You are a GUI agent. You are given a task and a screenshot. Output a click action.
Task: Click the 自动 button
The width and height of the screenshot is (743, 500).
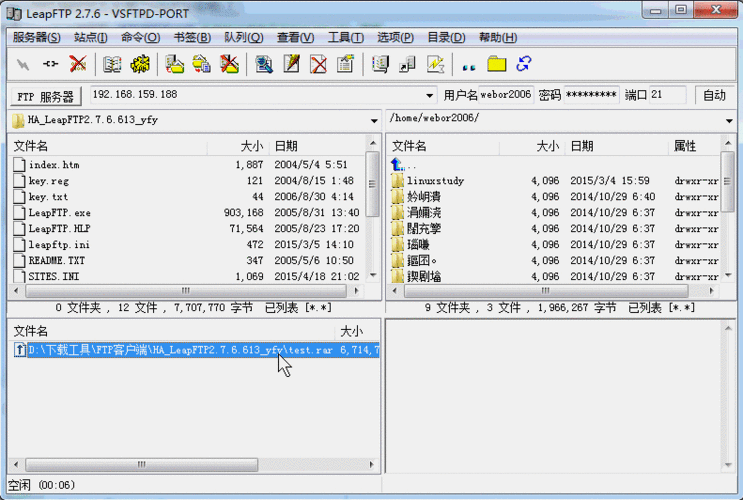pyautogui.click(x=714, y=95)
